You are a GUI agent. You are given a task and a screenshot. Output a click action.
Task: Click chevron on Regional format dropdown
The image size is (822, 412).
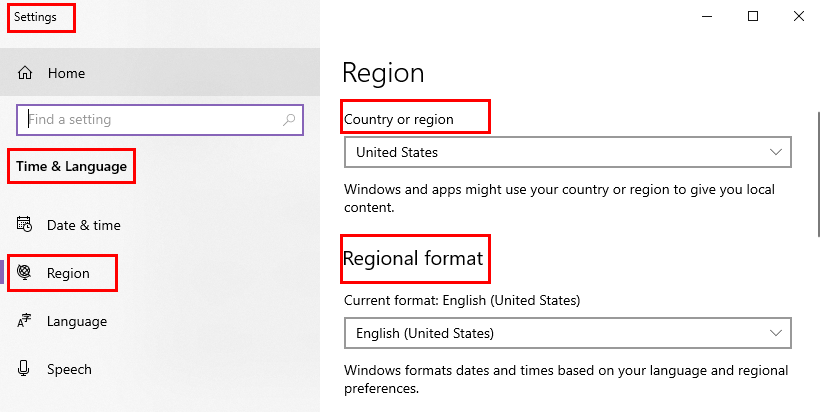tap(775, 333)
